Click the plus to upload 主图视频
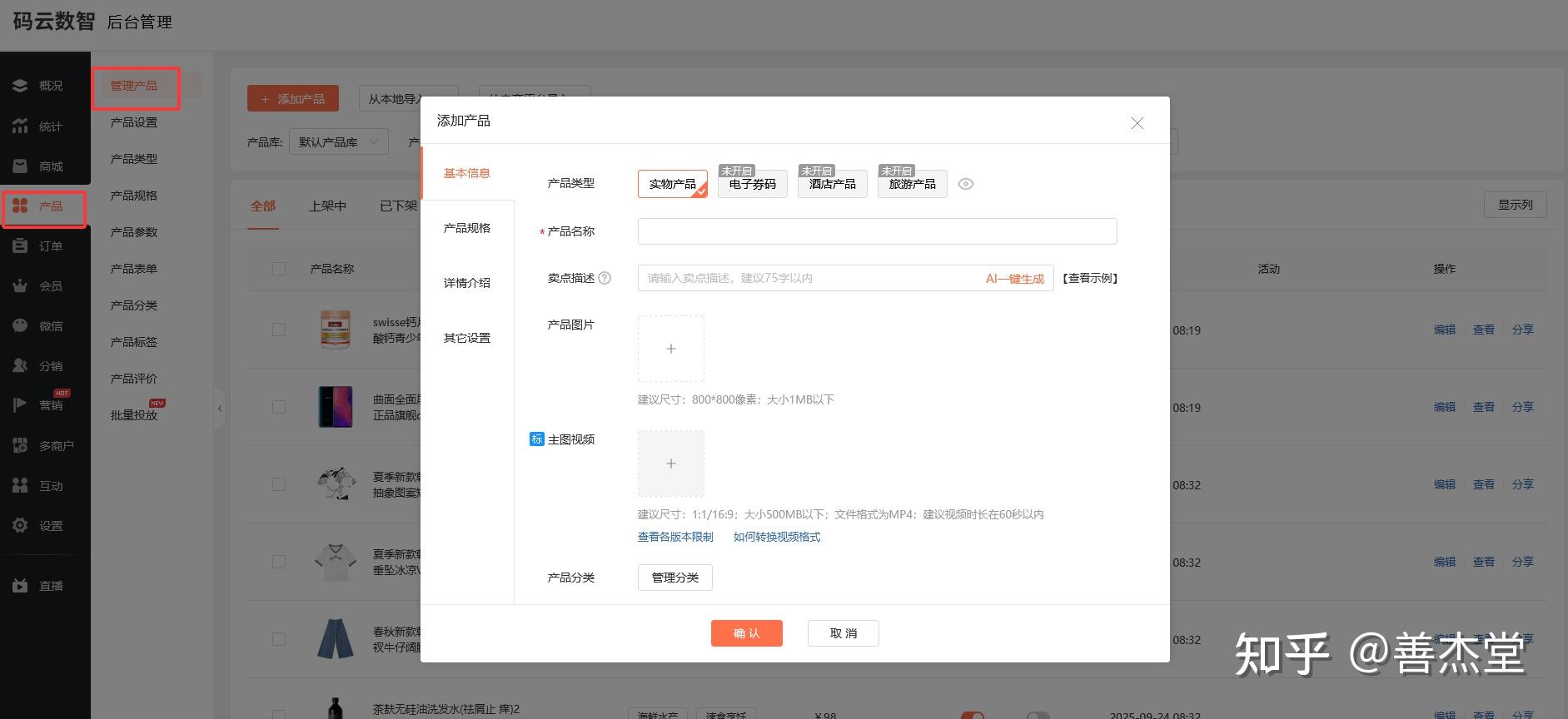Image resolution: width=1568 pixels, height=719 pixels. 671,464
